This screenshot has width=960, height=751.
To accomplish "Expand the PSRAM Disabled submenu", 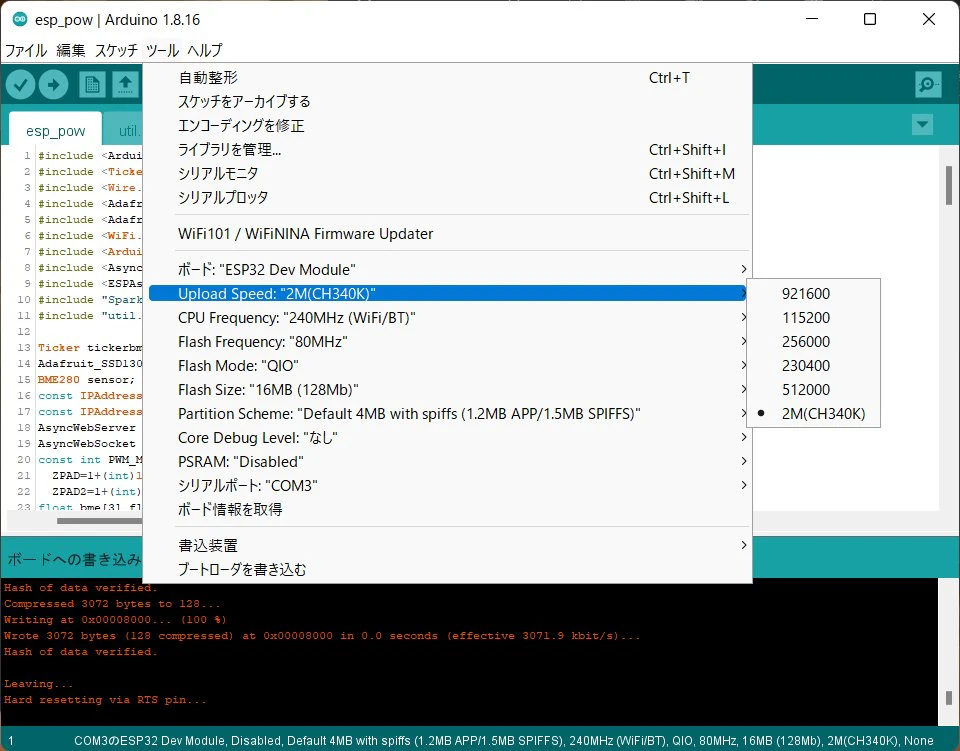I will pyautogui.click(x=449, y=461).
